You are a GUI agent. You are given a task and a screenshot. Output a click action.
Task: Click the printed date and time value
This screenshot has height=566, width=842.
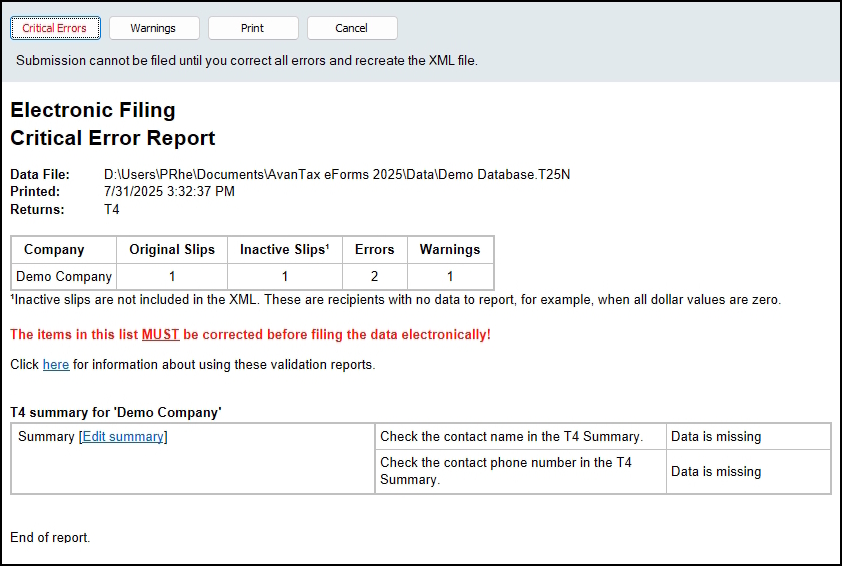(x=169, y=192)
